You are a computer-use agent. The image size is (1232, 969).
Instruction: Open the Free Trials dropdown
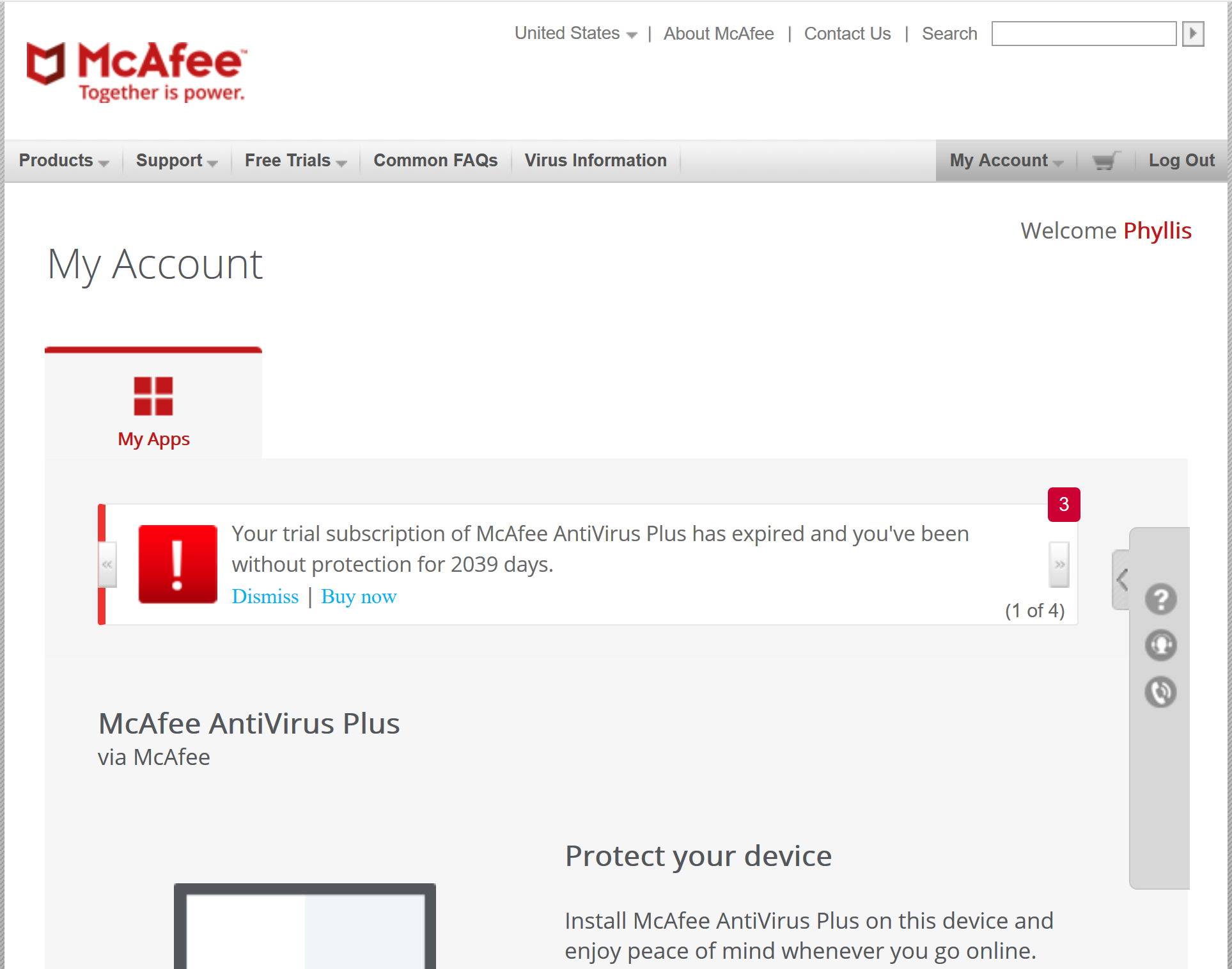[295, 161]
